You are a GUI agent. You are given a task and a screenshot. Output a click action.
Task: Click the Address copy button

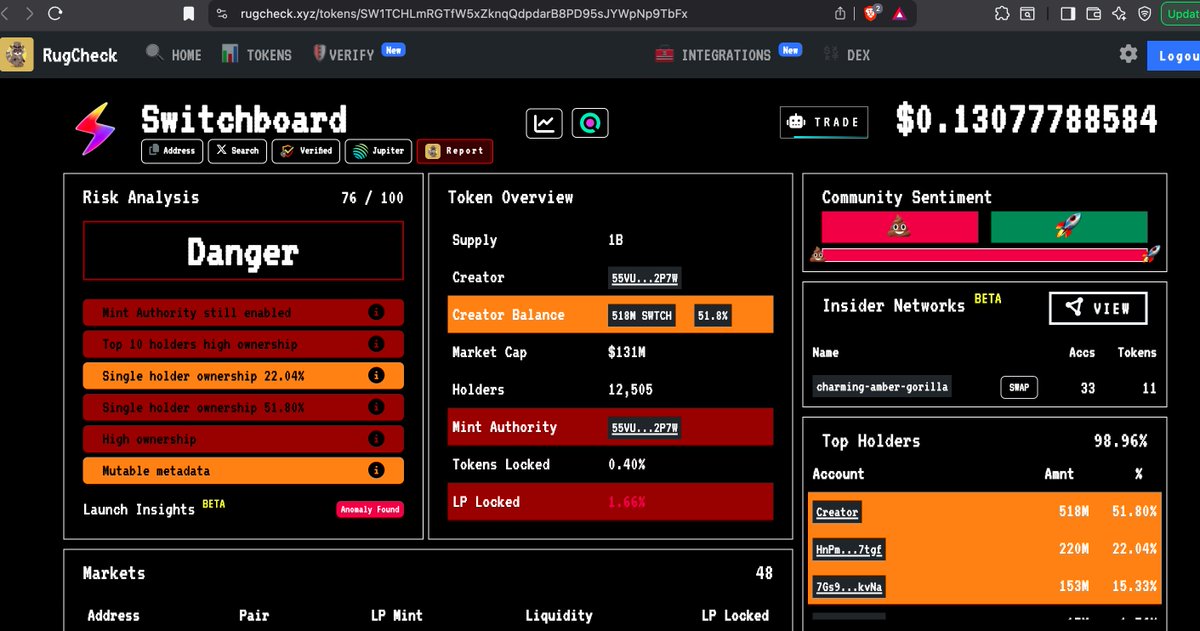pyautogui.click(x=172, y=151)
